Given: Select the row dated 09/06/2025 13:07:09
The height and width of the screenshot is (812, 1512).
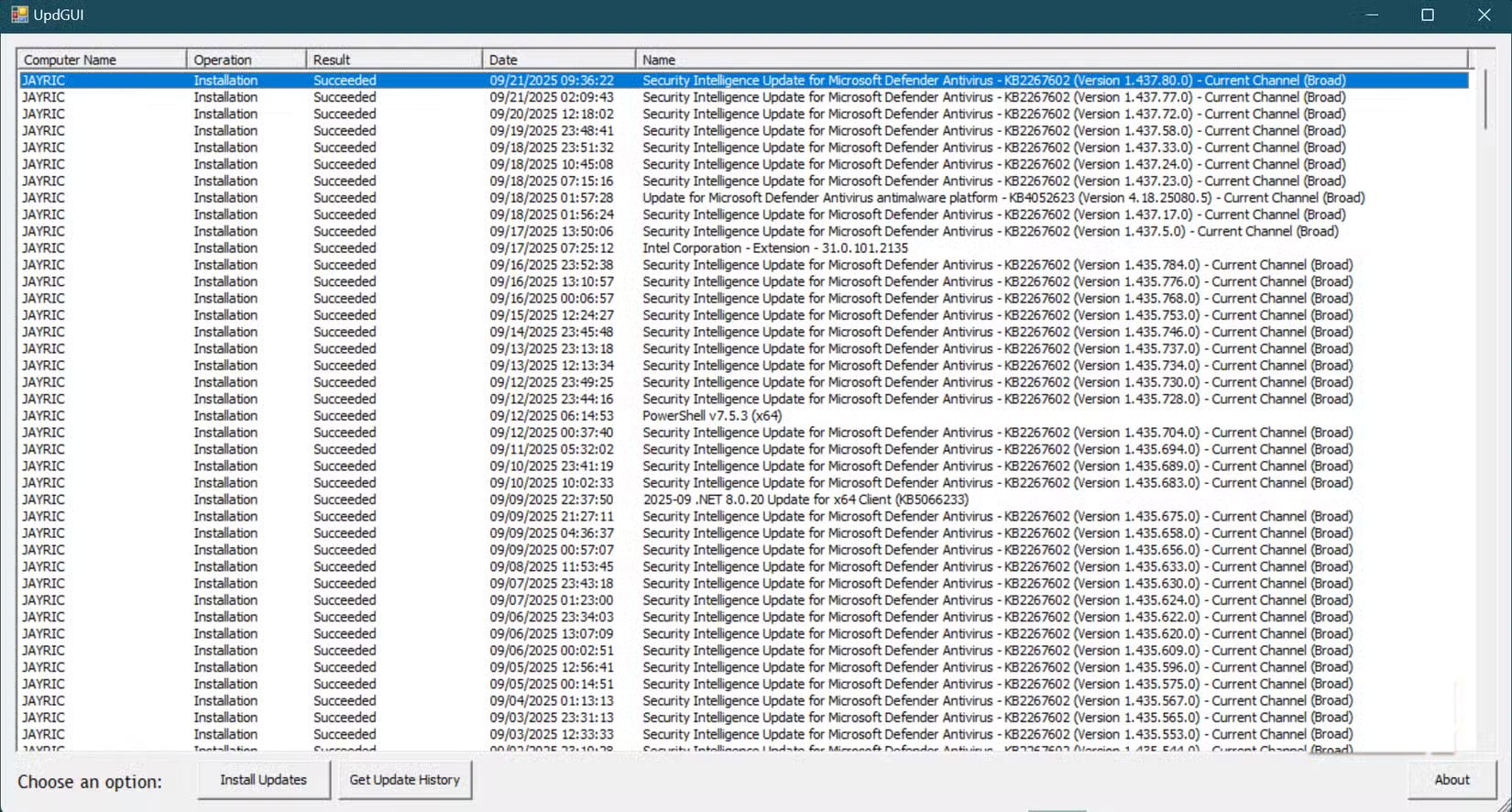Looking at the screenshot, I should (x=743, y=634).
